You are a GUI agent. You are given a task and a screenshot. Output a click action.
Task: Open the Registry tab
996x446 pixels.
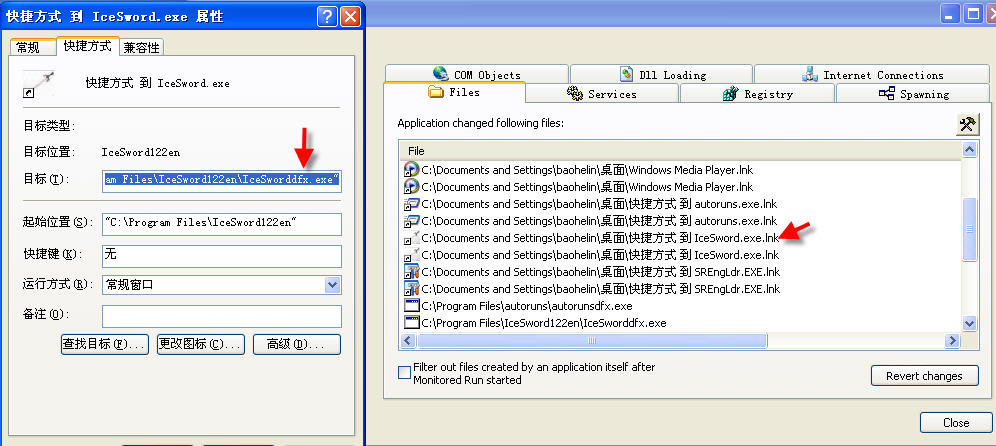point(757,93)
